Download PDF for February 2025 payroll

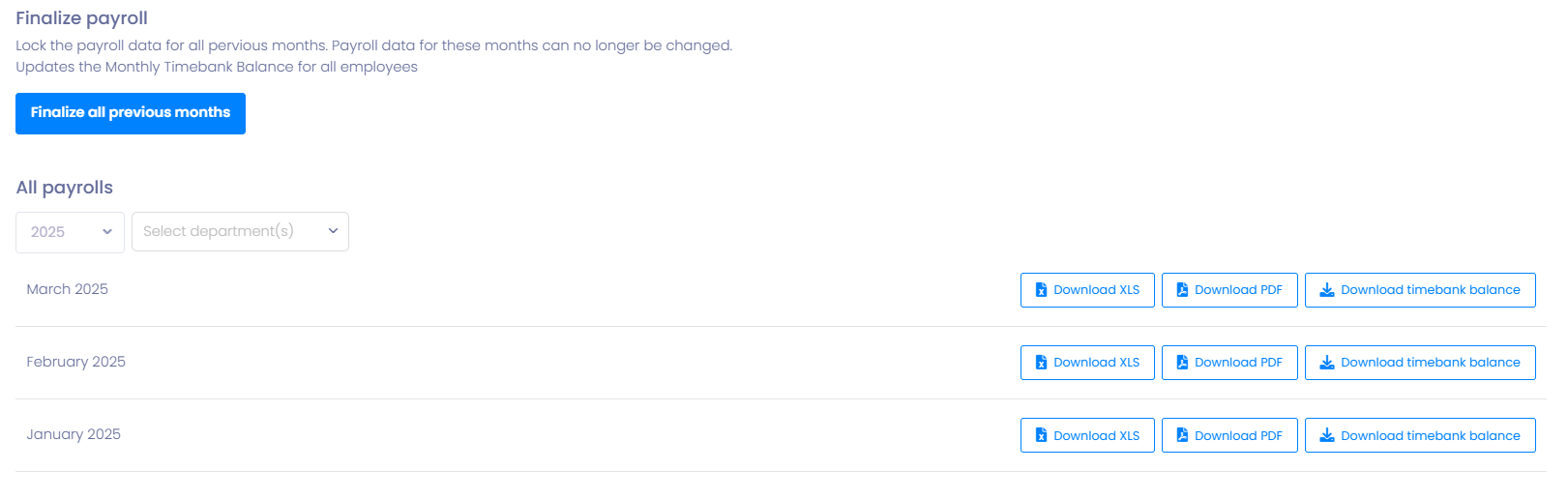point(1229,363)
